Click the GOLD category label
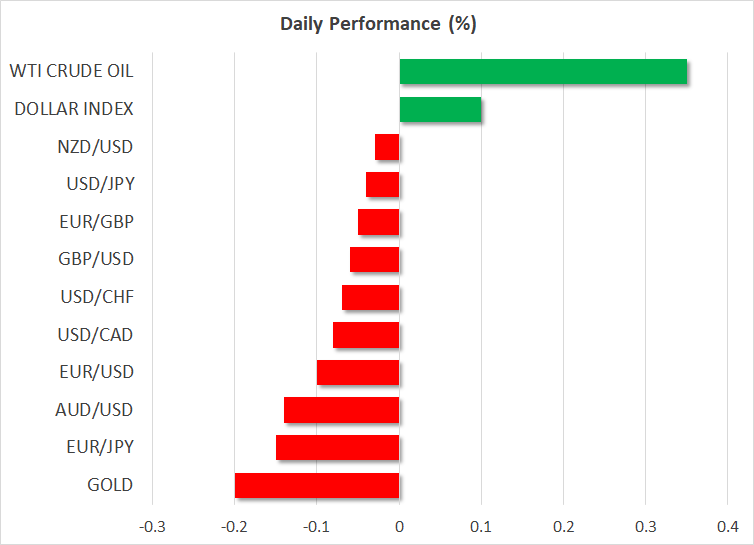Screen dimensions: 754x545 (x=109, y=485)
